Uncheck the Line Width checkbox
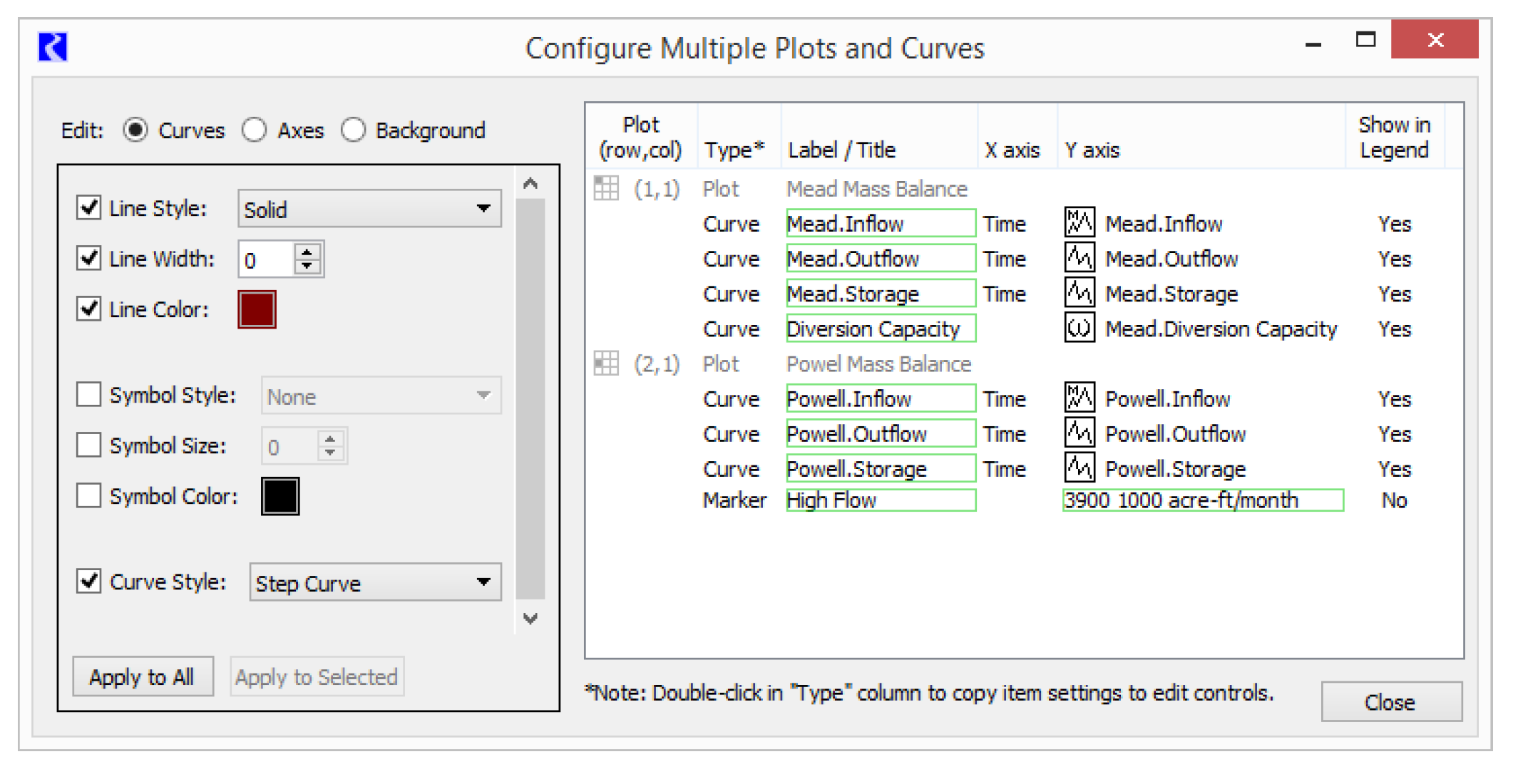Image resolution: width=1518 pixels, height=784 pixels. click(x=89, y=258)
